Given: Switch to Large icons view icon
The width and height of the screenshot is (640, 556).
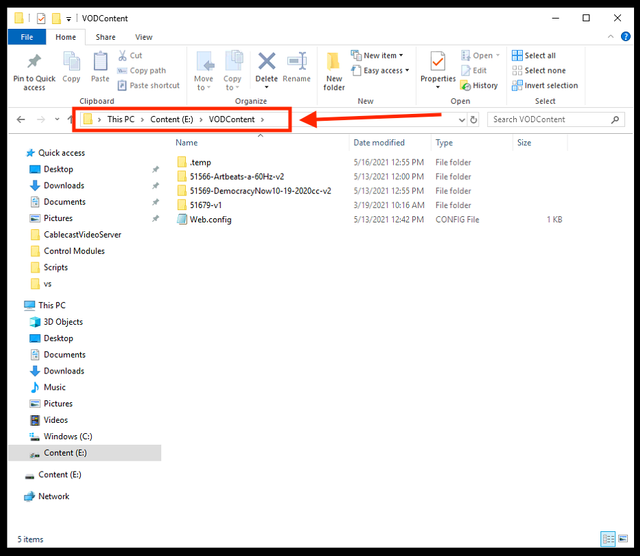Looking at the screenshot, I should (x=623, y=539).
